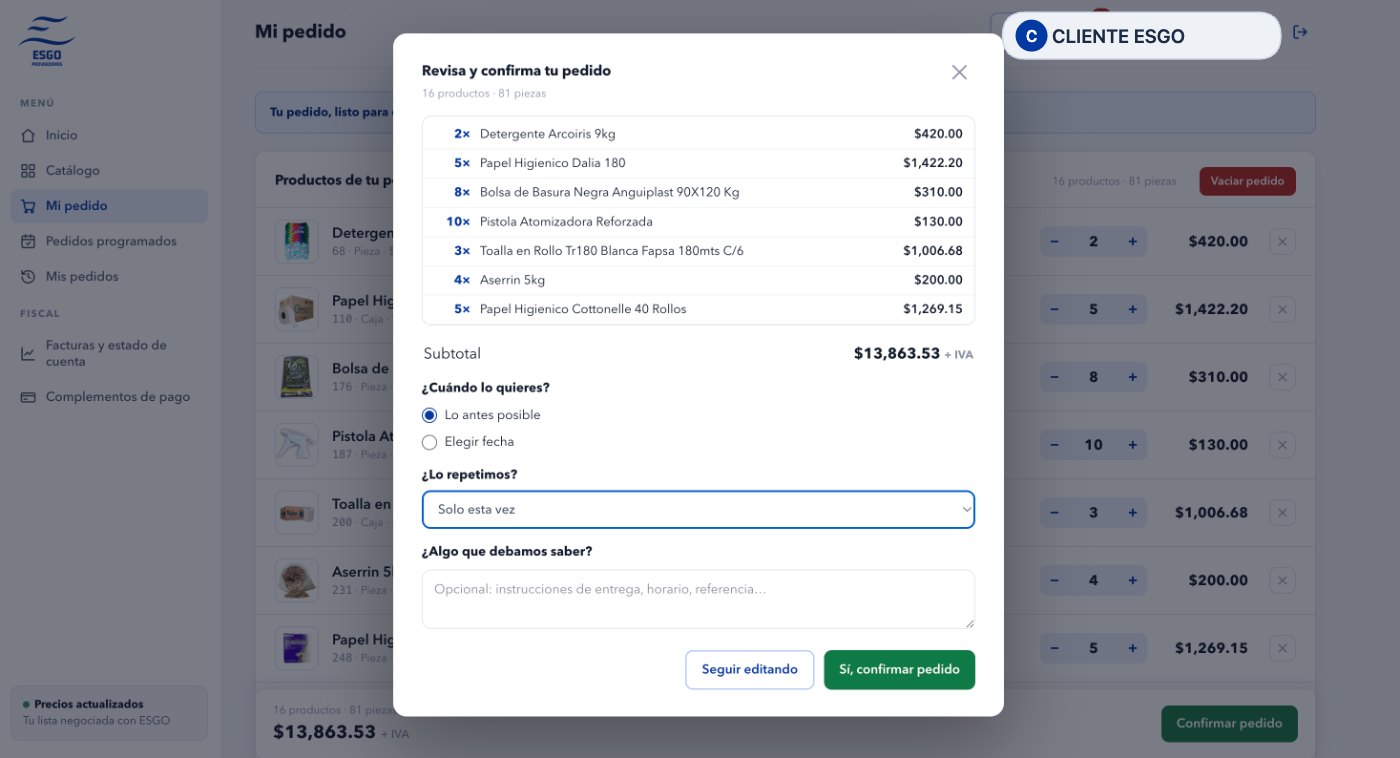1400x758 pixels.
Task: Remove the $310.00 item using its X button
Action: click(x=1282, y=377)
